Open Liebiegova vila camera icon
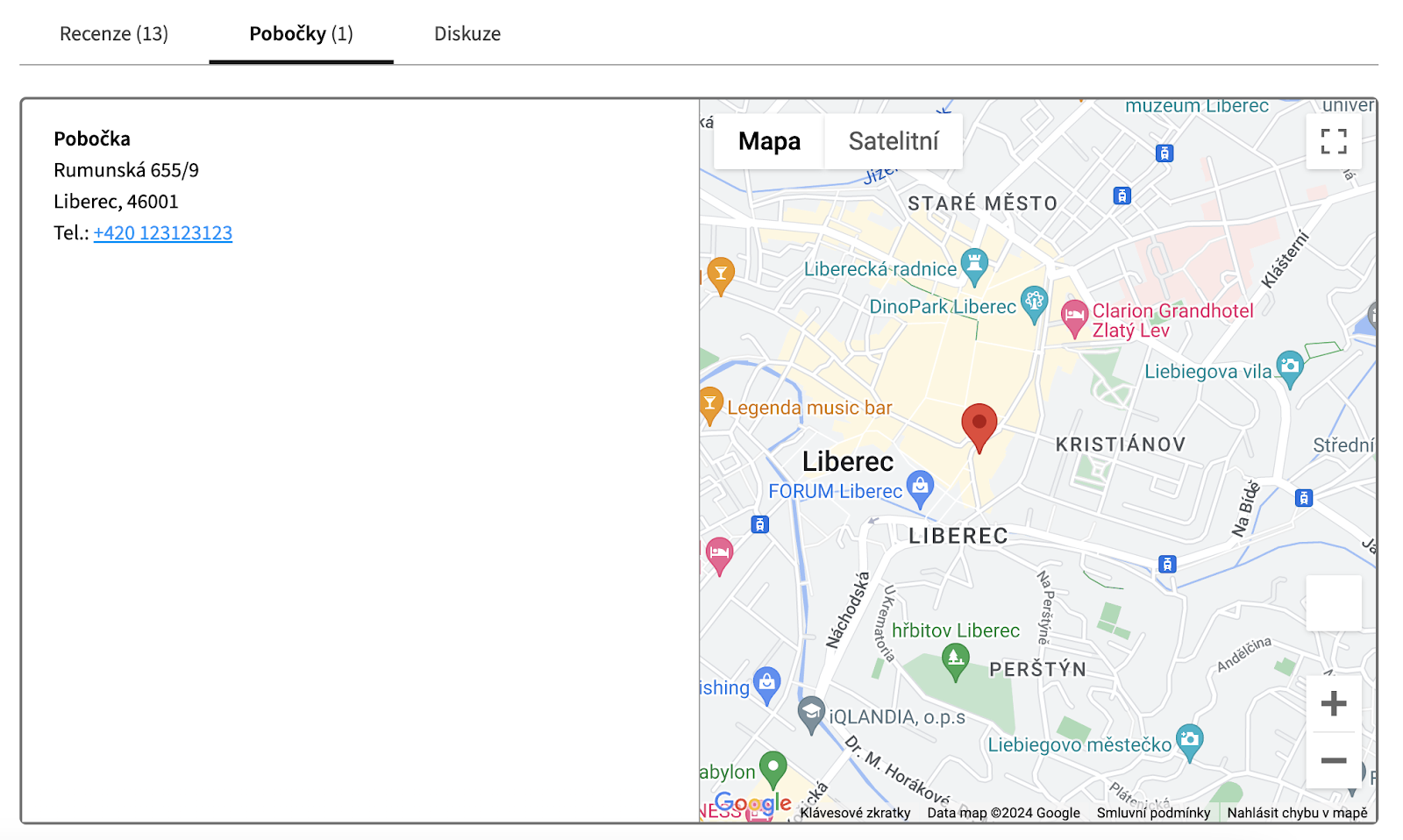 tap(1290, 370)
